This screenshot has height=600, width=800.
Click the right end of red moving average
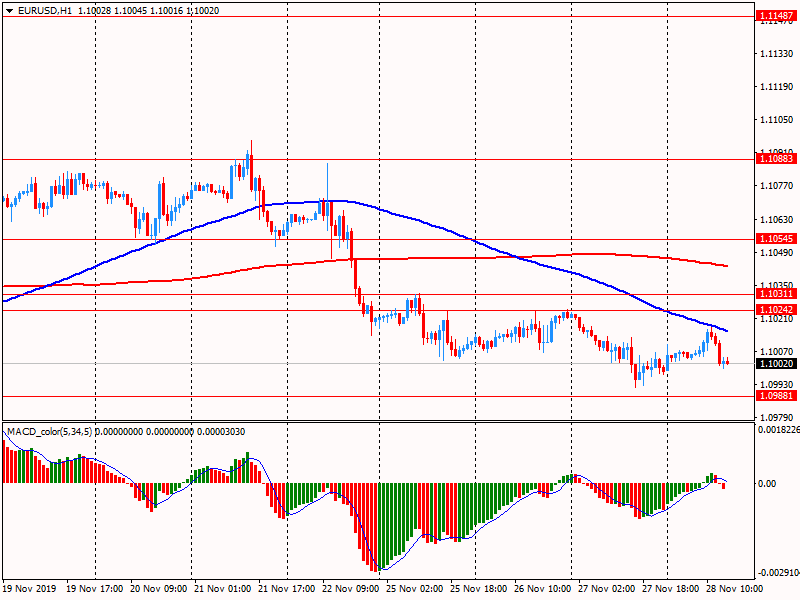726,266
